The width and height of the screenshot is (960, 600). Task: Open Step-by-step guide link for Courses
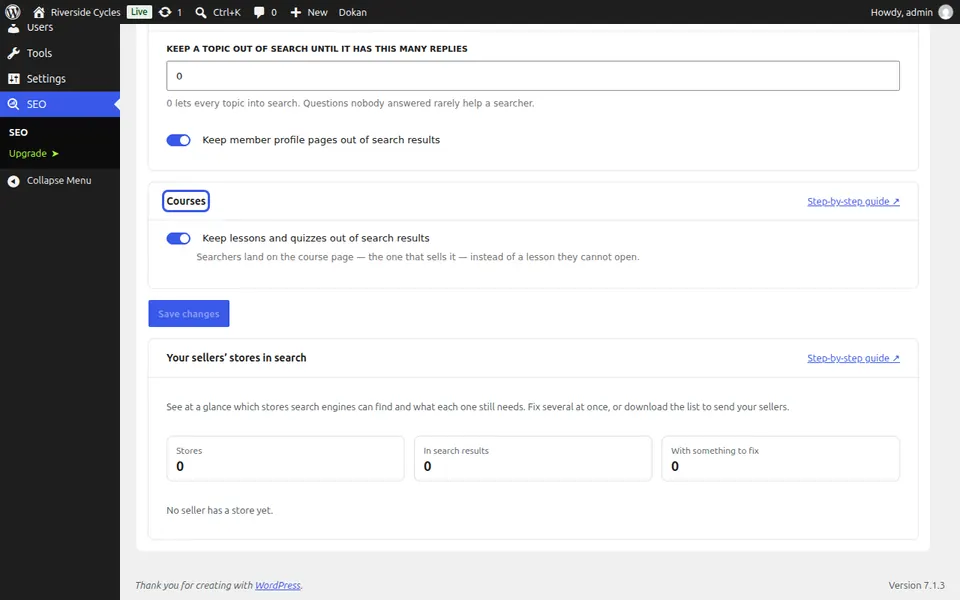(x=853, y=201)
